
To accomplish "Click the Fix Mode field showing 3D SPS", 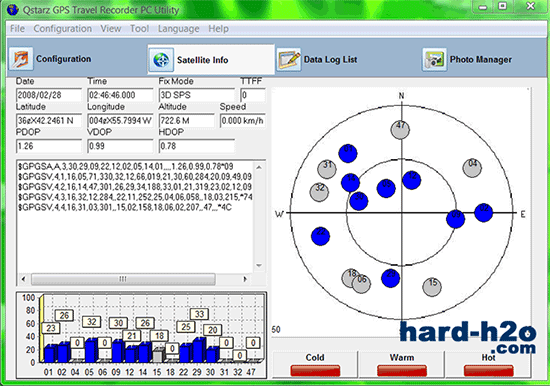I will click(196, 95).
